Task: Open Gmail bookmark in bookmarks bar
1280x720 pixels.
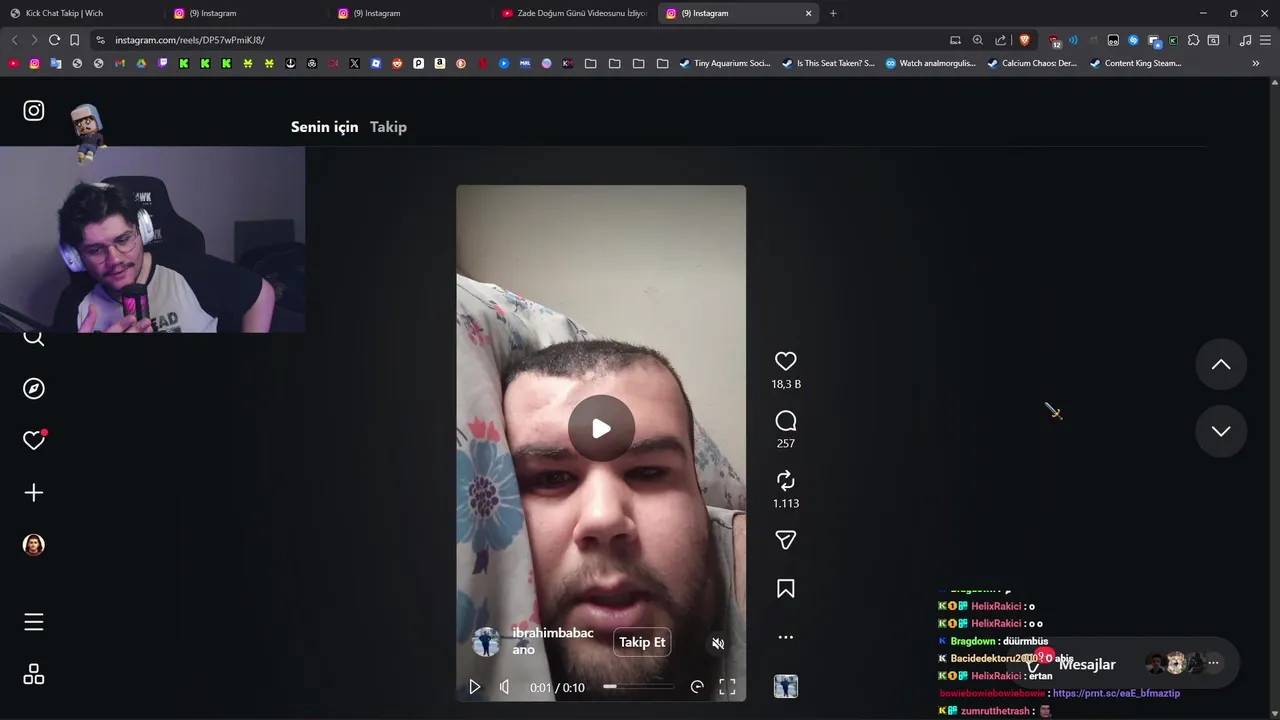Action: coord(119,63)
